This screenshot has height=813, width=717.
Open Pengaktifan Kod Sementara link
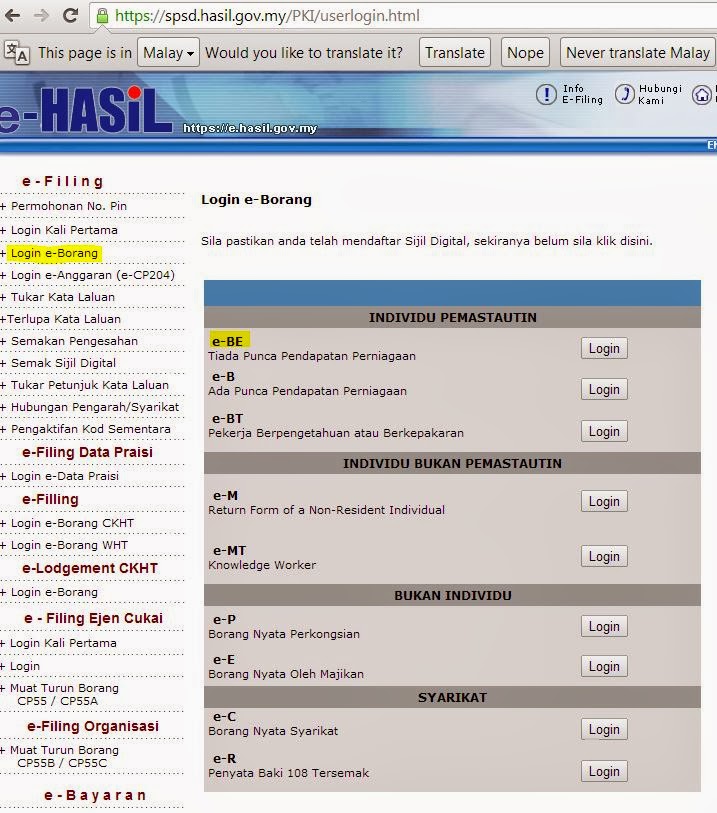click(91, 429)
